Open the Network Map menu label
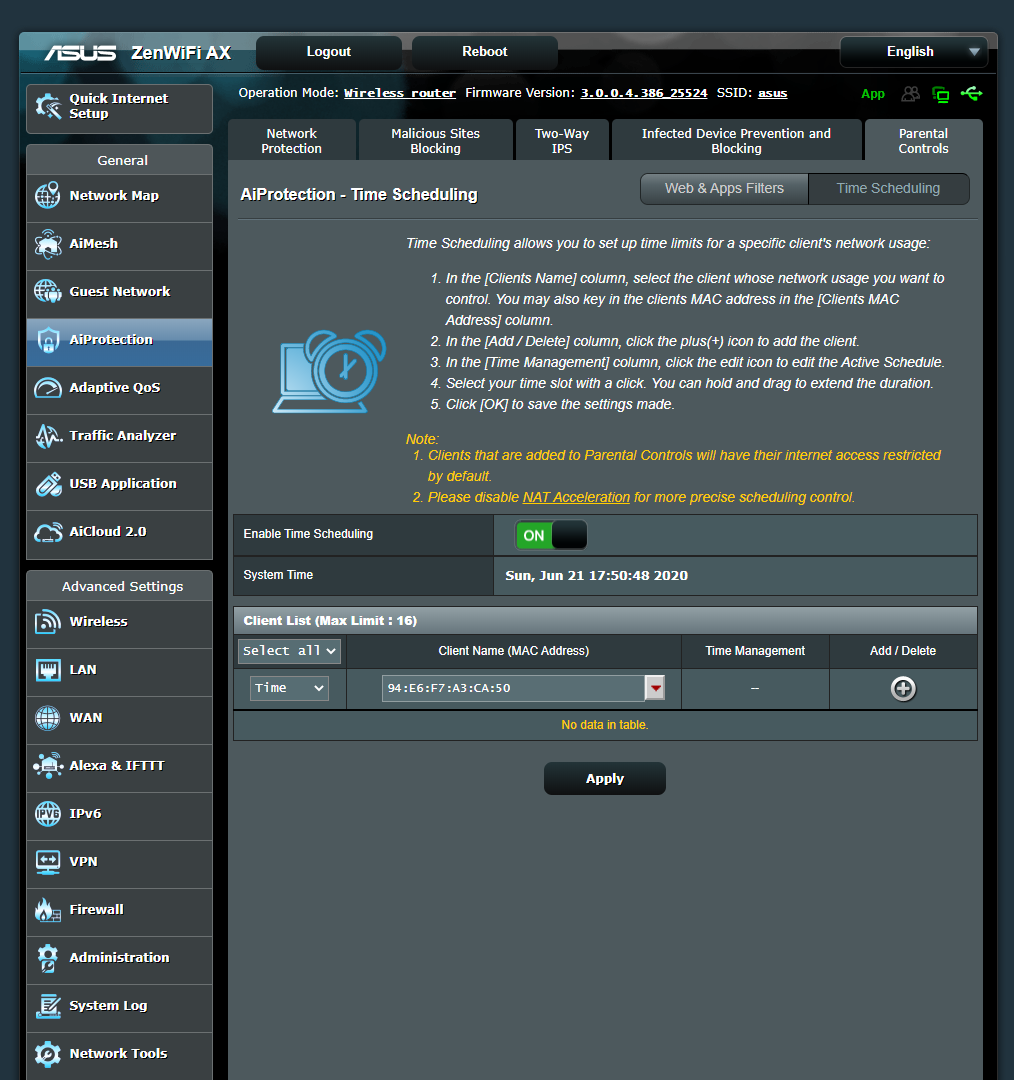The image size is (1014, 1080). point(114,196)
